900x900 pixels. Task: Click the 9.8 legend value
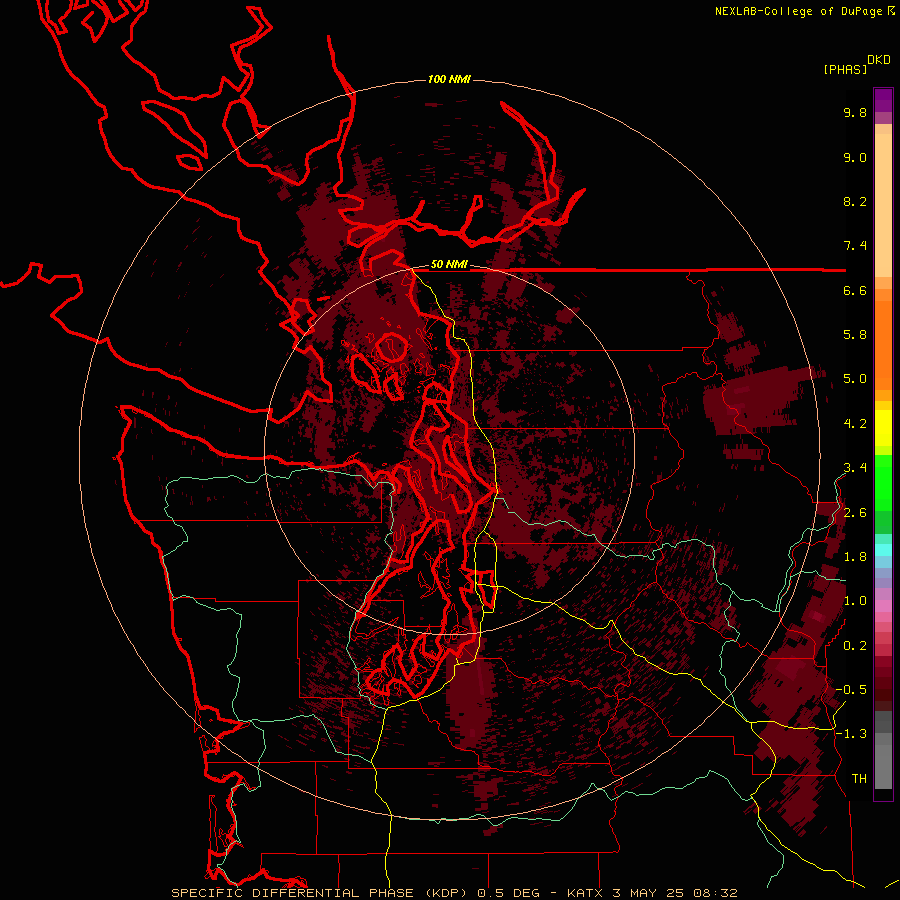[x=855, y=112]
